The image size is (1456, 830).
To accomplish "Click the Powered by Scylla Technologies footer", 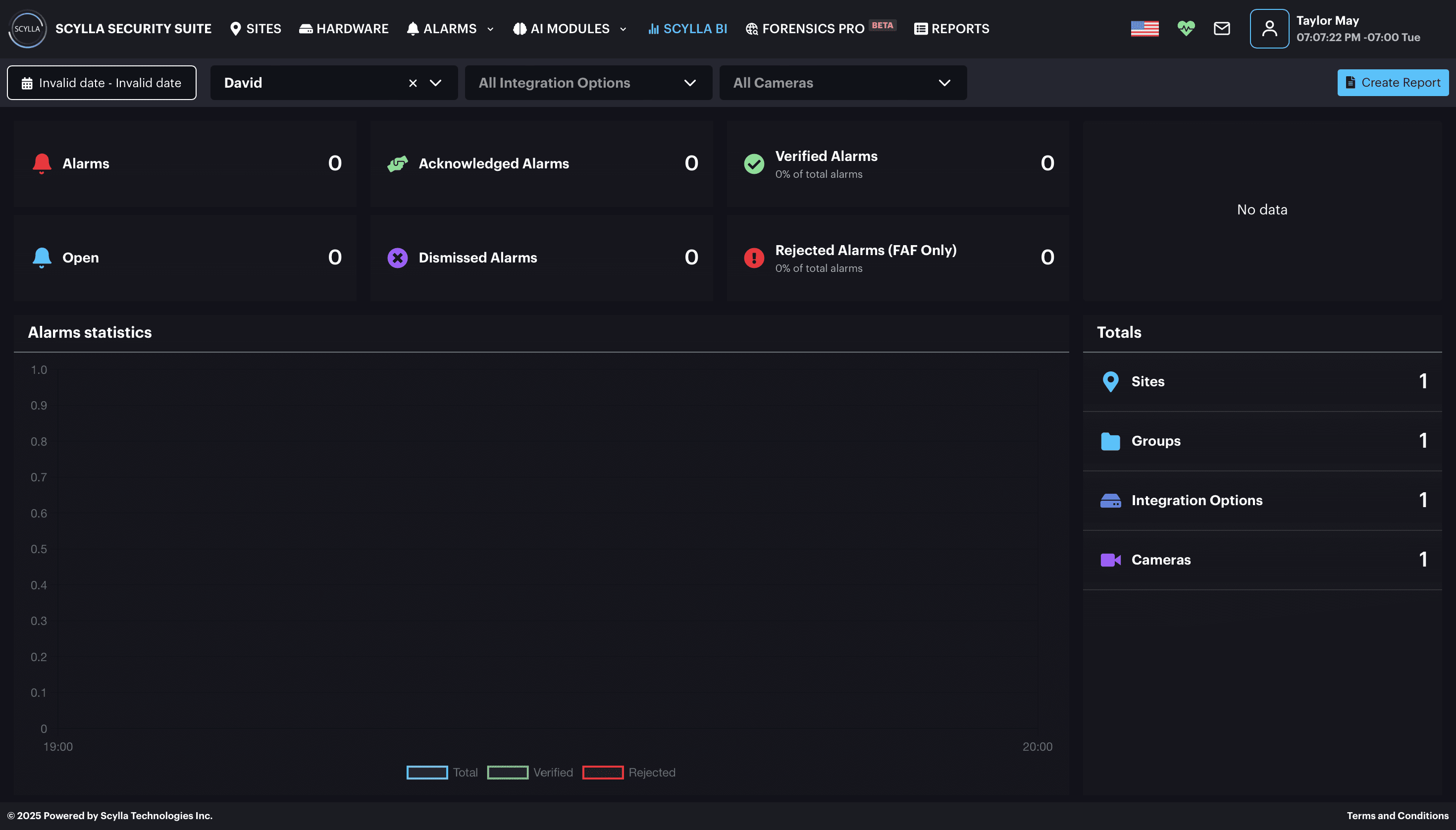I will (x=109, y=816).
